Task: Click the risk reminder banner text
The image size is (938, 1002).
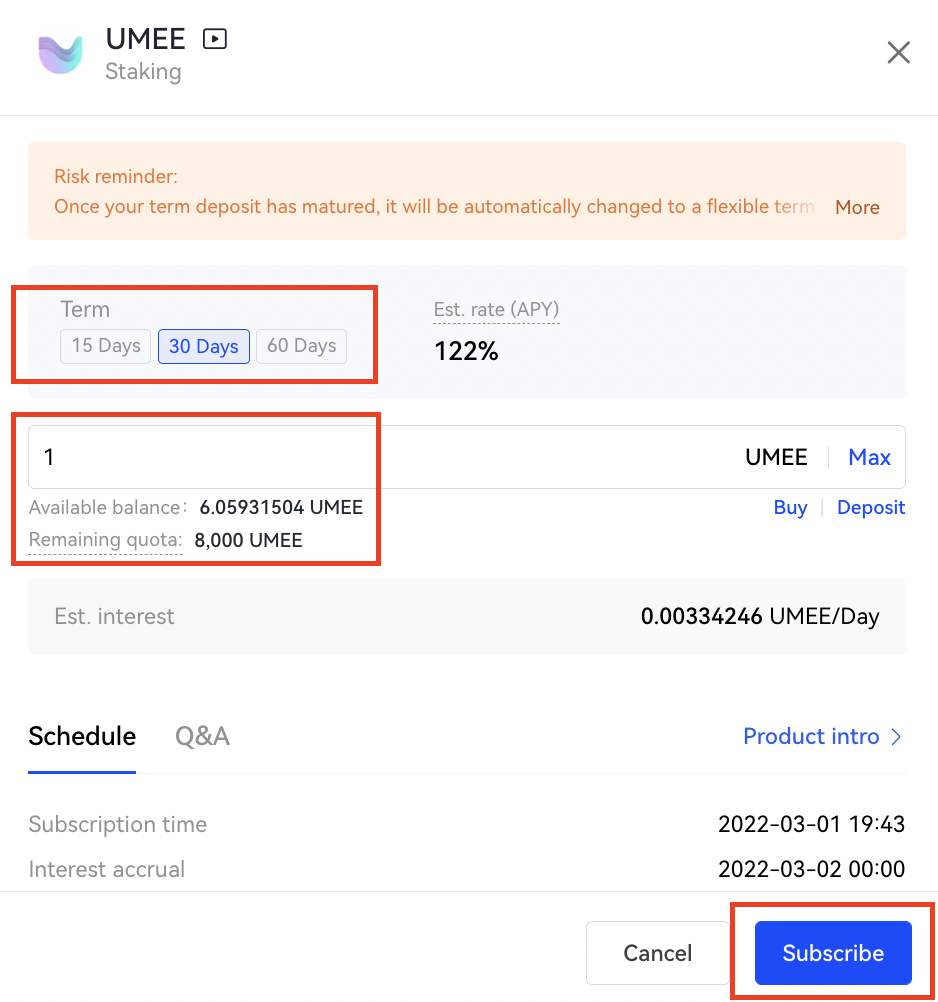Action: click(x=434, y=207)
